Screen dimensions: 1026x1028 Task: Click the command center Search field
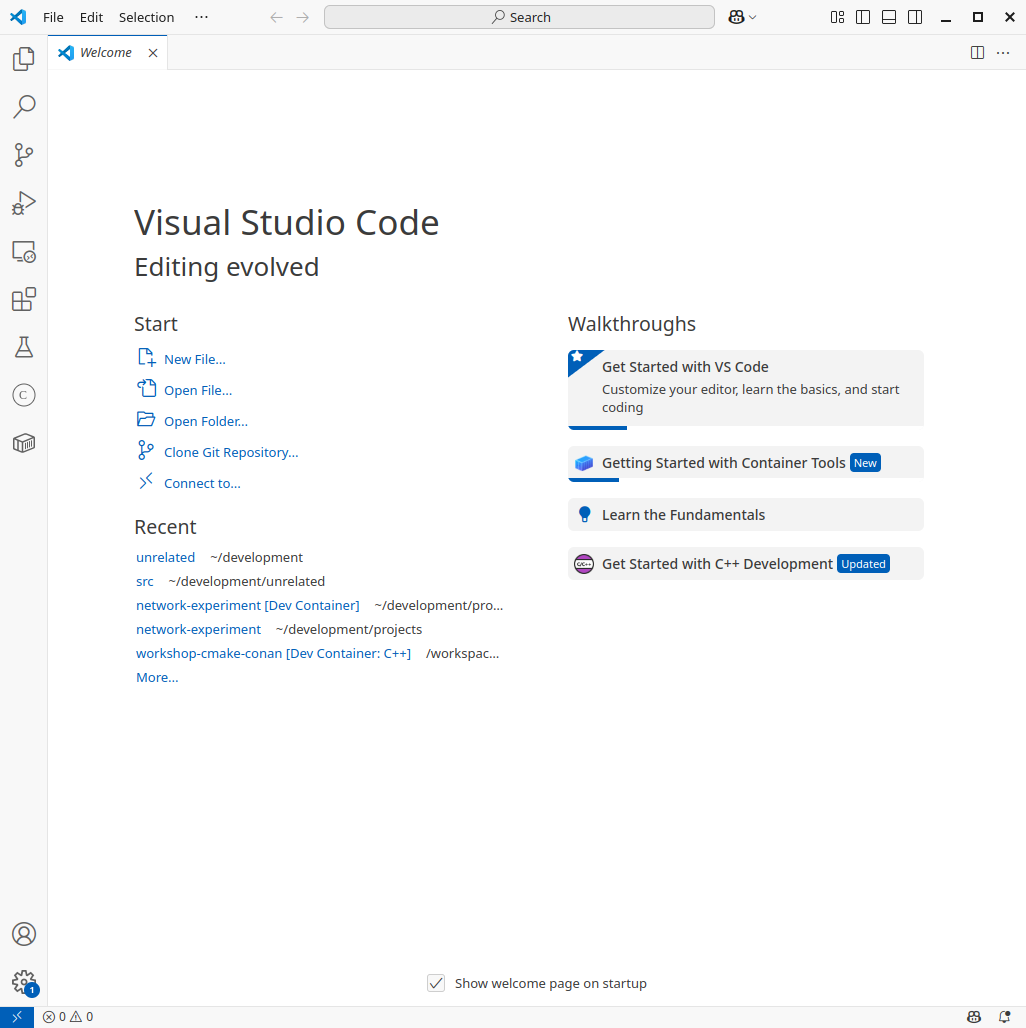519,17
